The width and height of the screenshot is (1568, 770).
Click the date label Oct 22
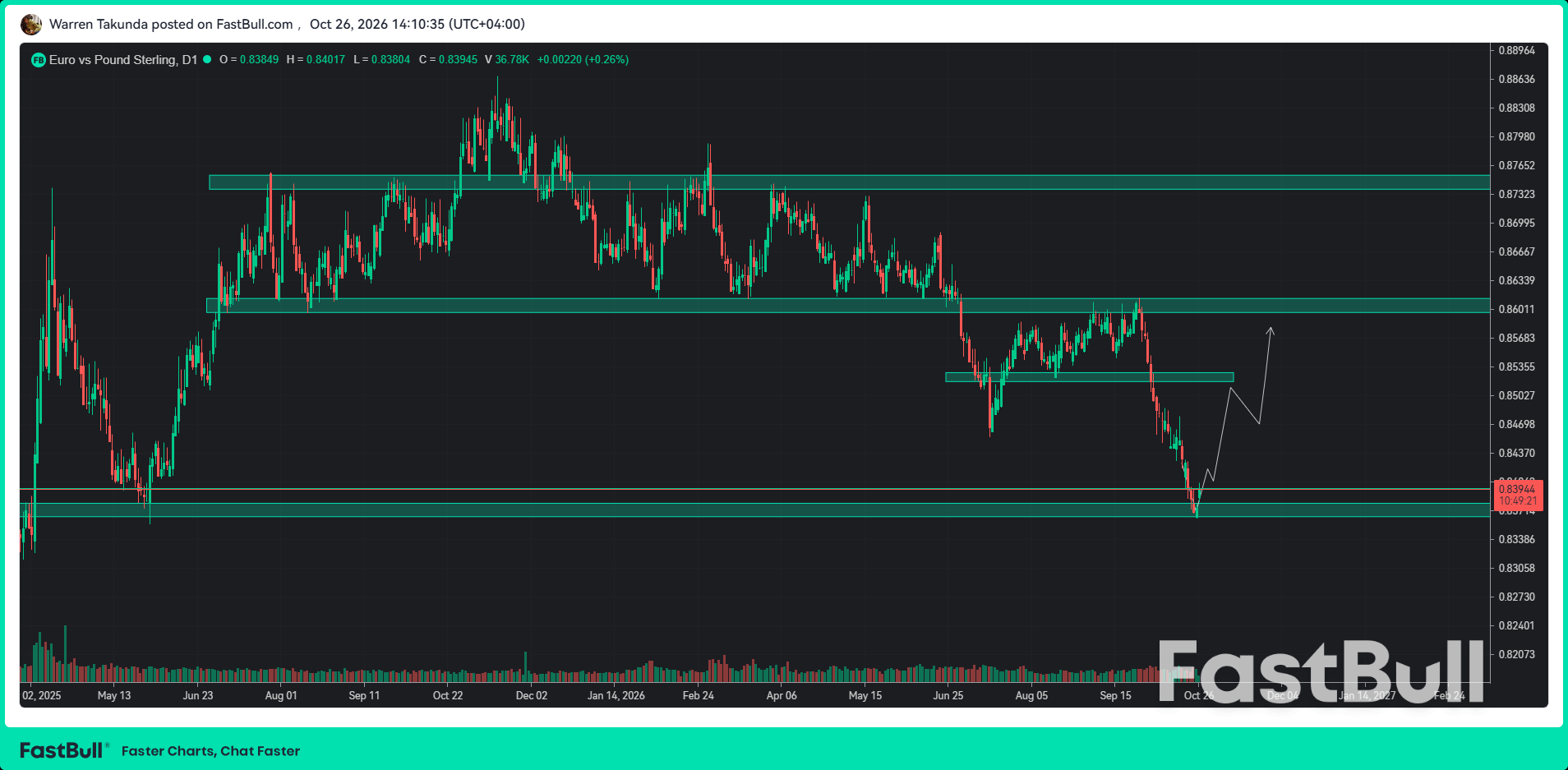click(448, 695)
